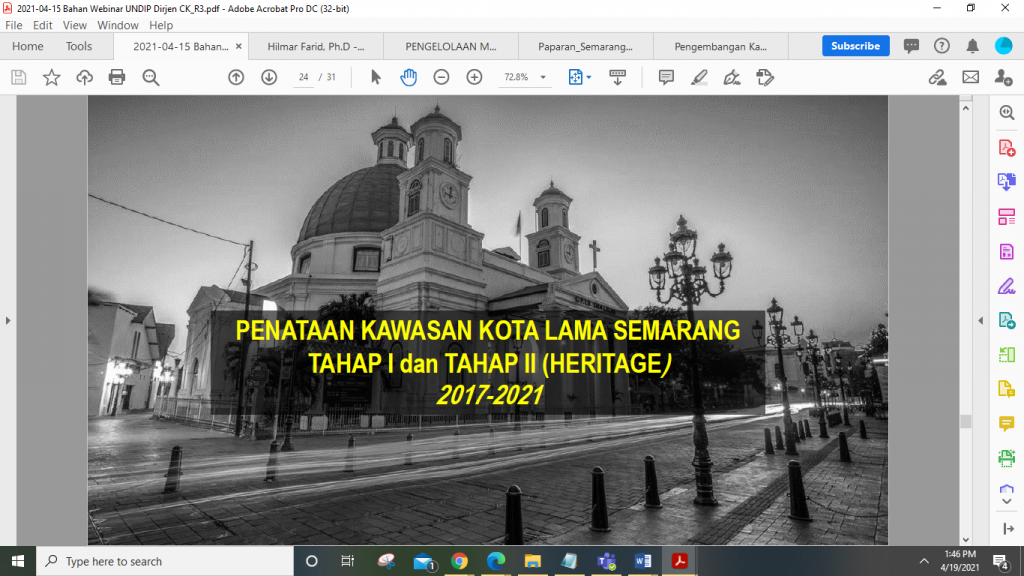Zoom out with the minus icon
The image size is (1024, 576).
point(441,77)
